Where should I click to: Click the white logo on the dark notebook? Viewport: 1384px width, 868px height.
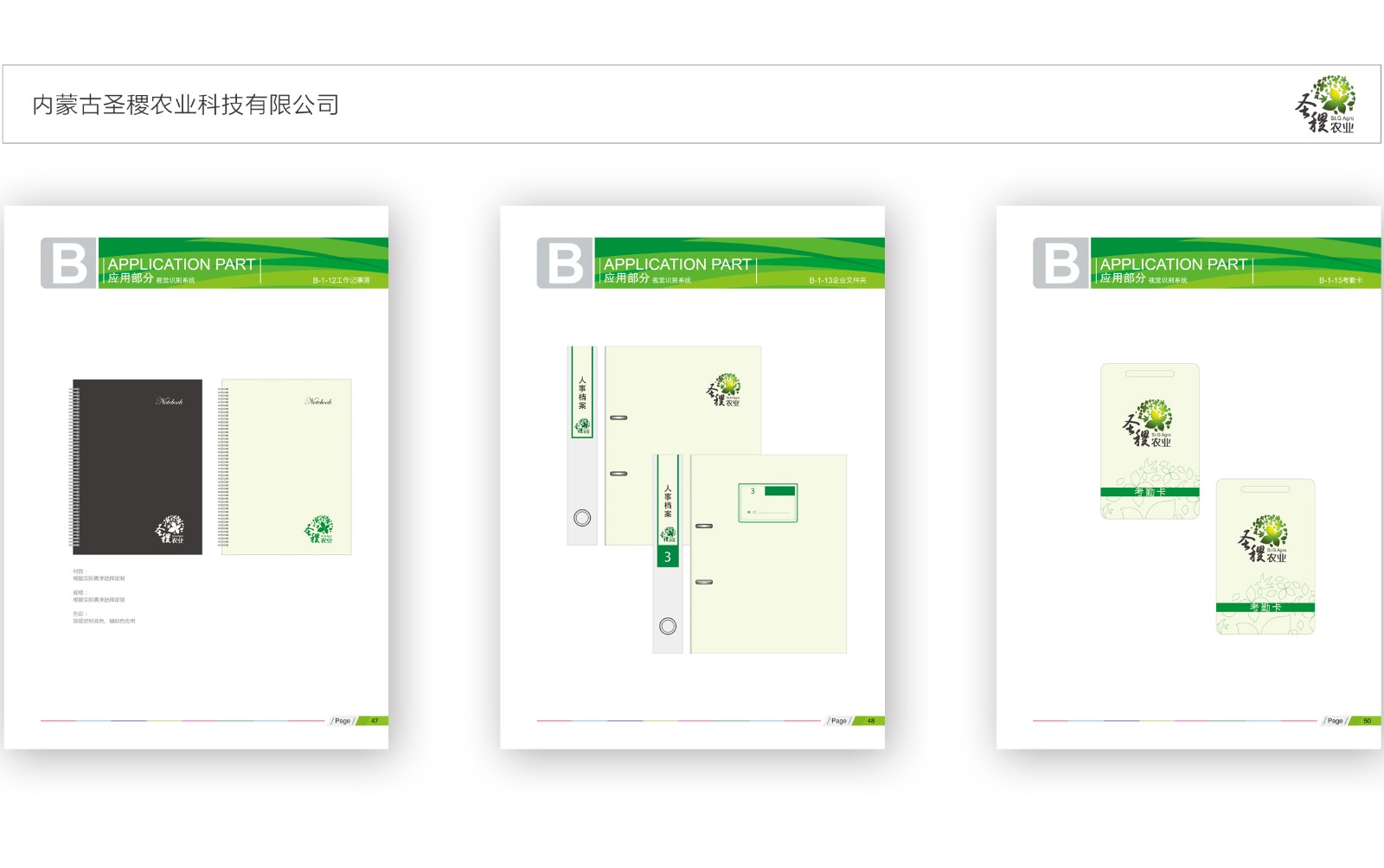[x=170, y=528]
